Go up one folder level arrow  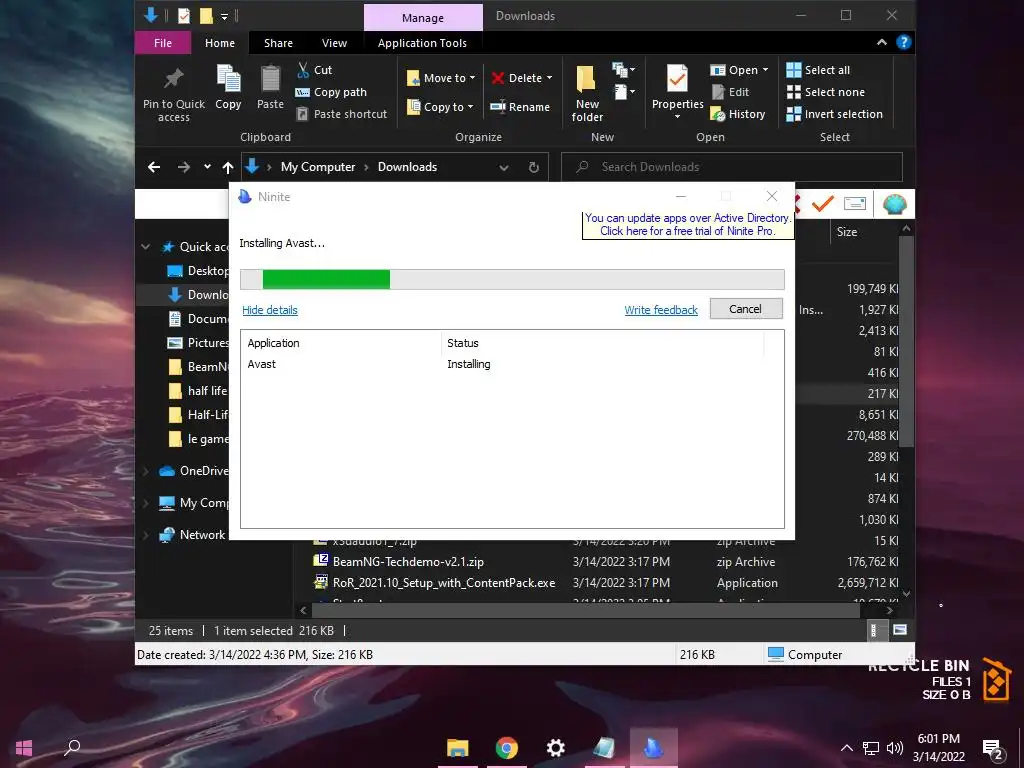pyautogui.click(x=228, y=167)
